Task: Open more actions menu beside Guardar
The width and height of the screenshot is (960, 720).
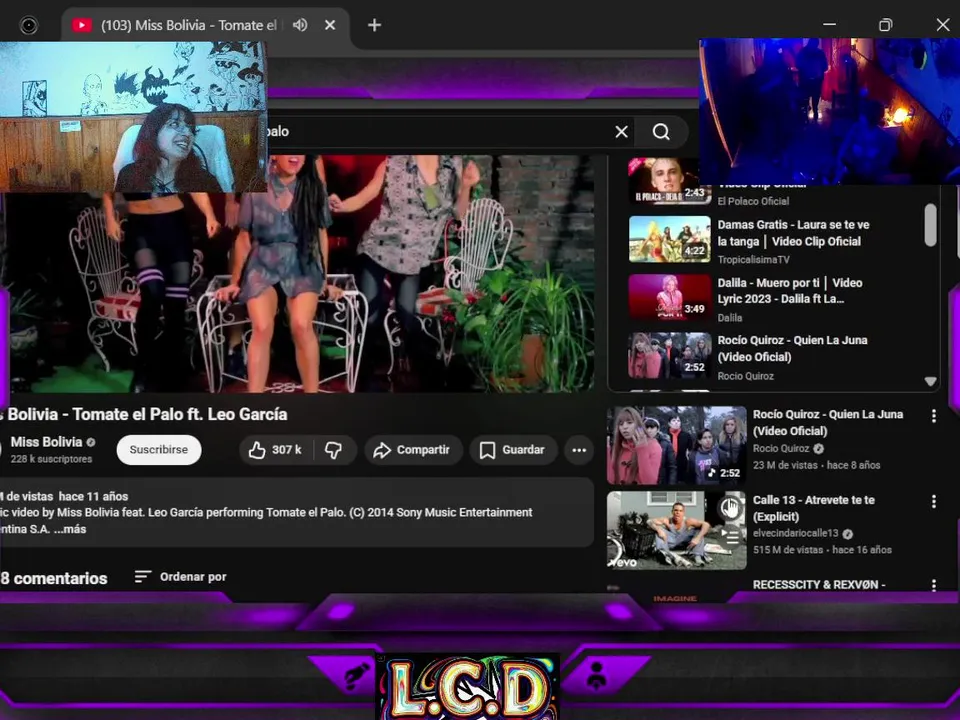Action: (579, 450)
